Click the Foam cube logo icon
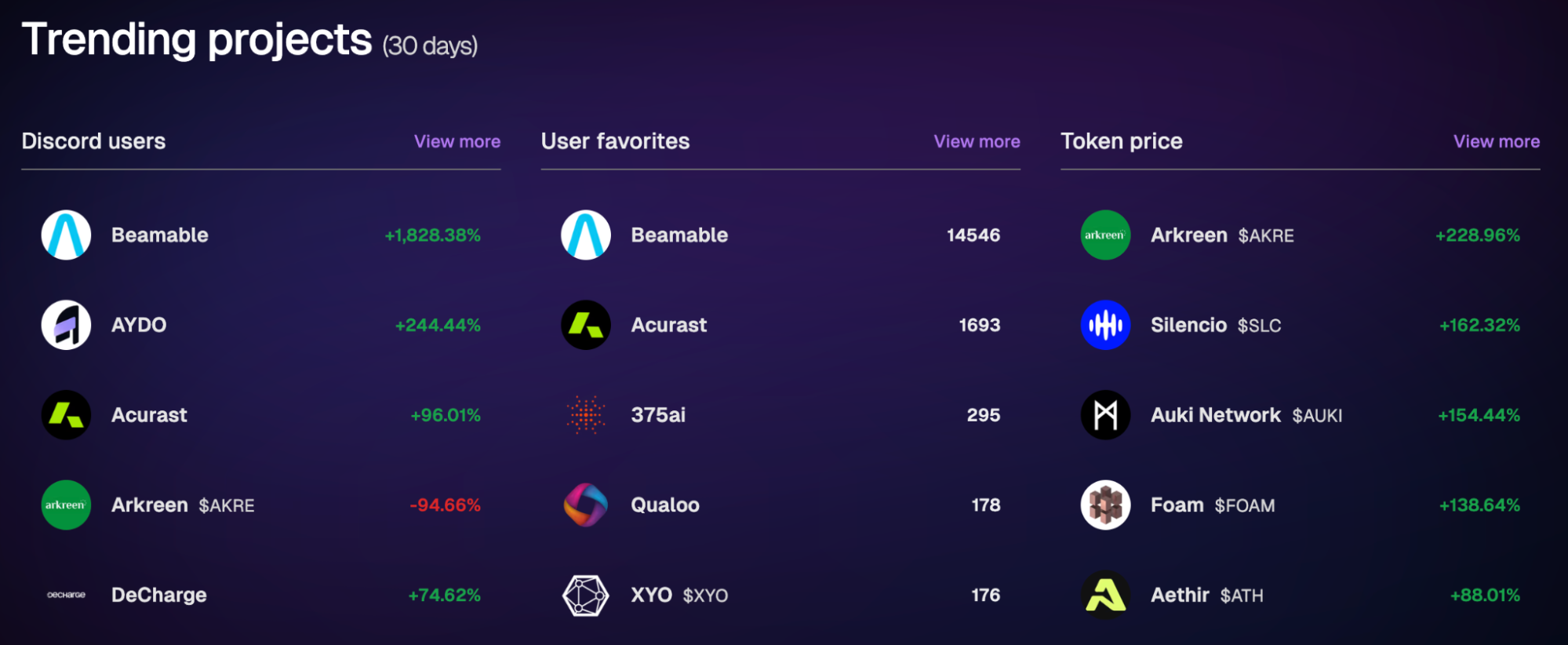The width and height of the screenshot is (1568, 645). click(x=1105, y=505)
